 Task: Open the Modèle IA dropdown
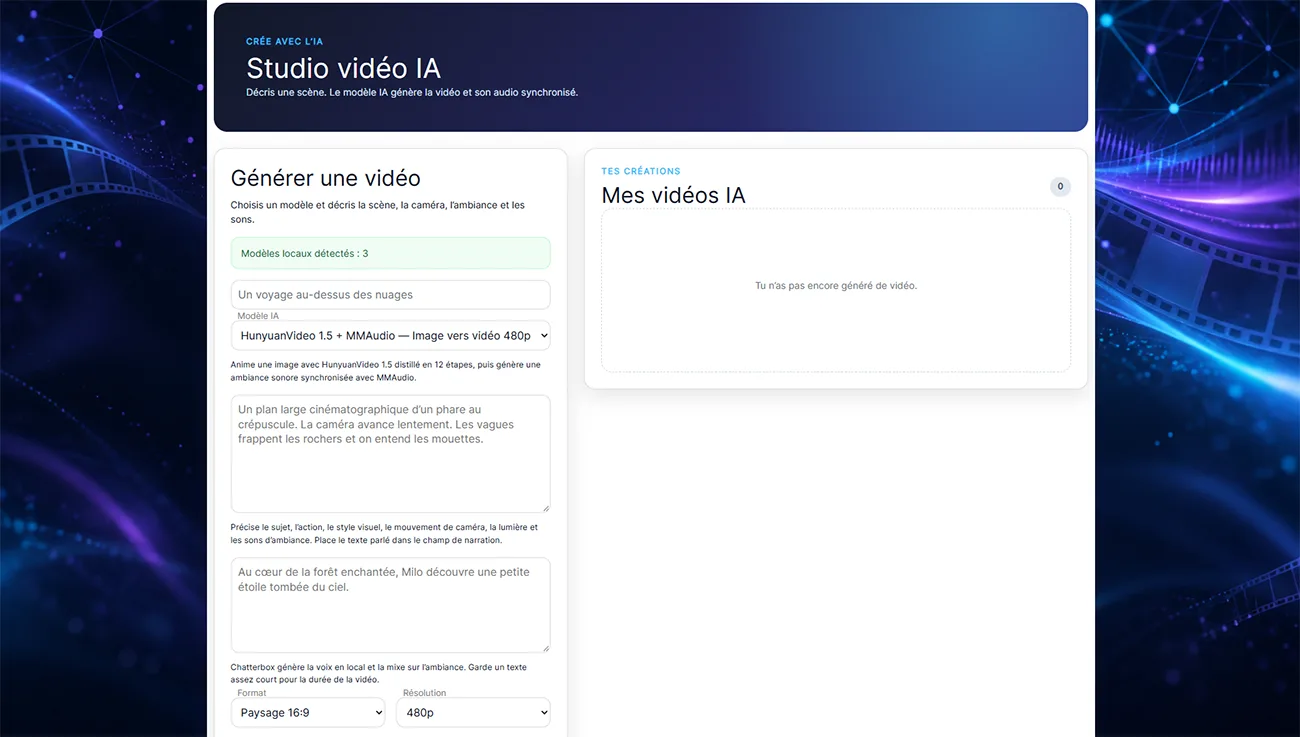[x=390, y=336]
